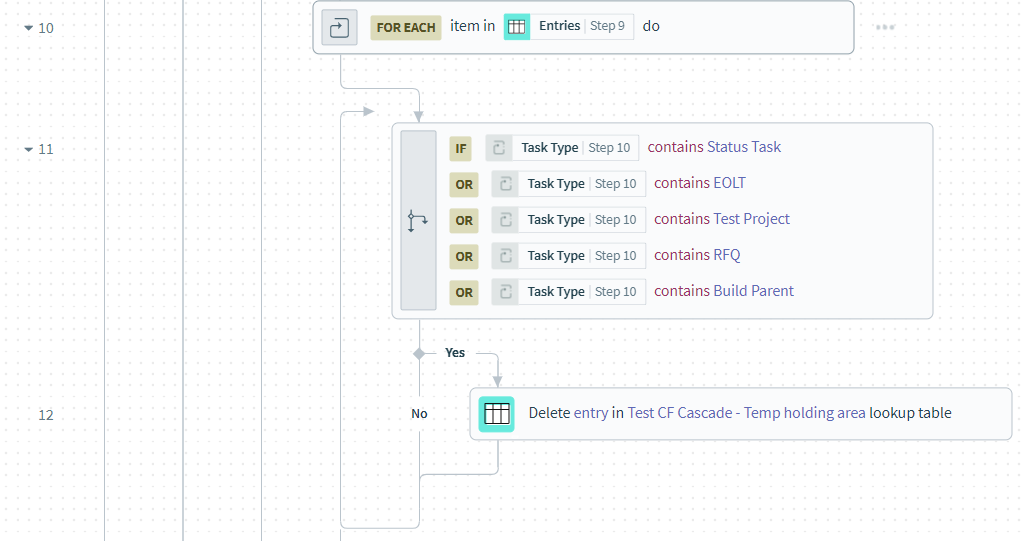
Task: Click the 'contains Test Project' condition
Action: pos(721,219)
